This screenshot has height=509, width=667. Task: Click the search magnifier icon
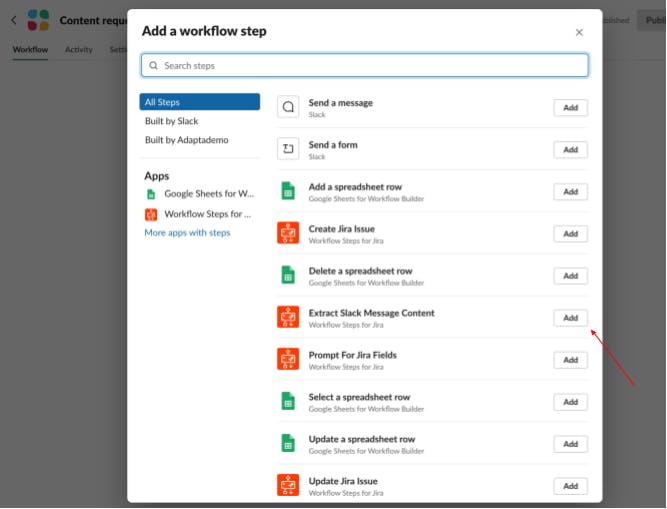point(154,65)
